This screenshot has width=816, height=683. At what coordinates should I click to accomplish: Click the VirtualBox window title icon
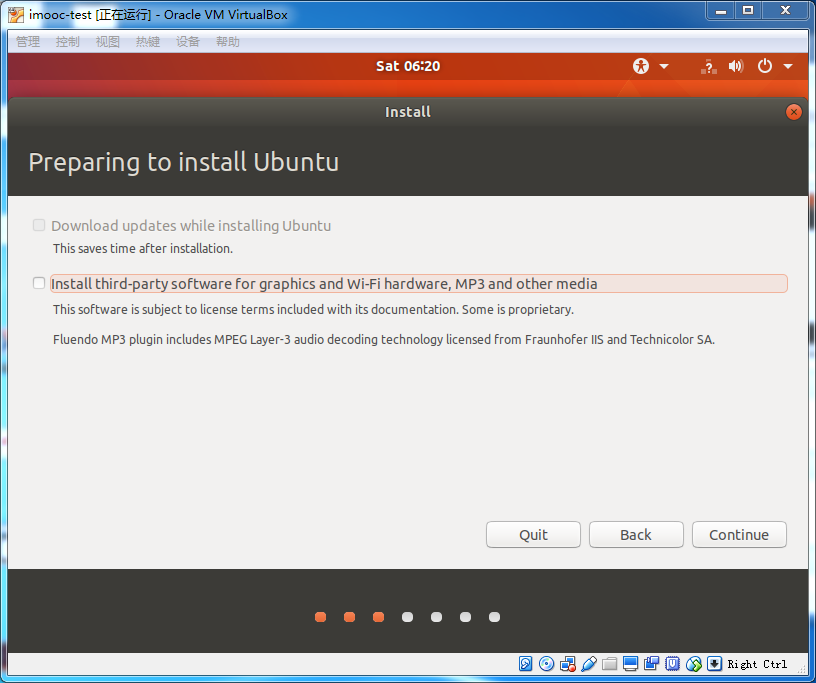[16, 15]
